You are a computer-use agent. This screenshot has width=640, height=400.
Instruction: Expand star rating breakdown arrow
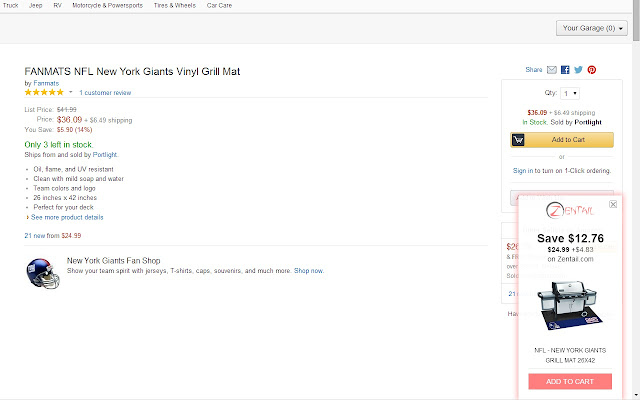pyautogui.click(x=71, y=92)
